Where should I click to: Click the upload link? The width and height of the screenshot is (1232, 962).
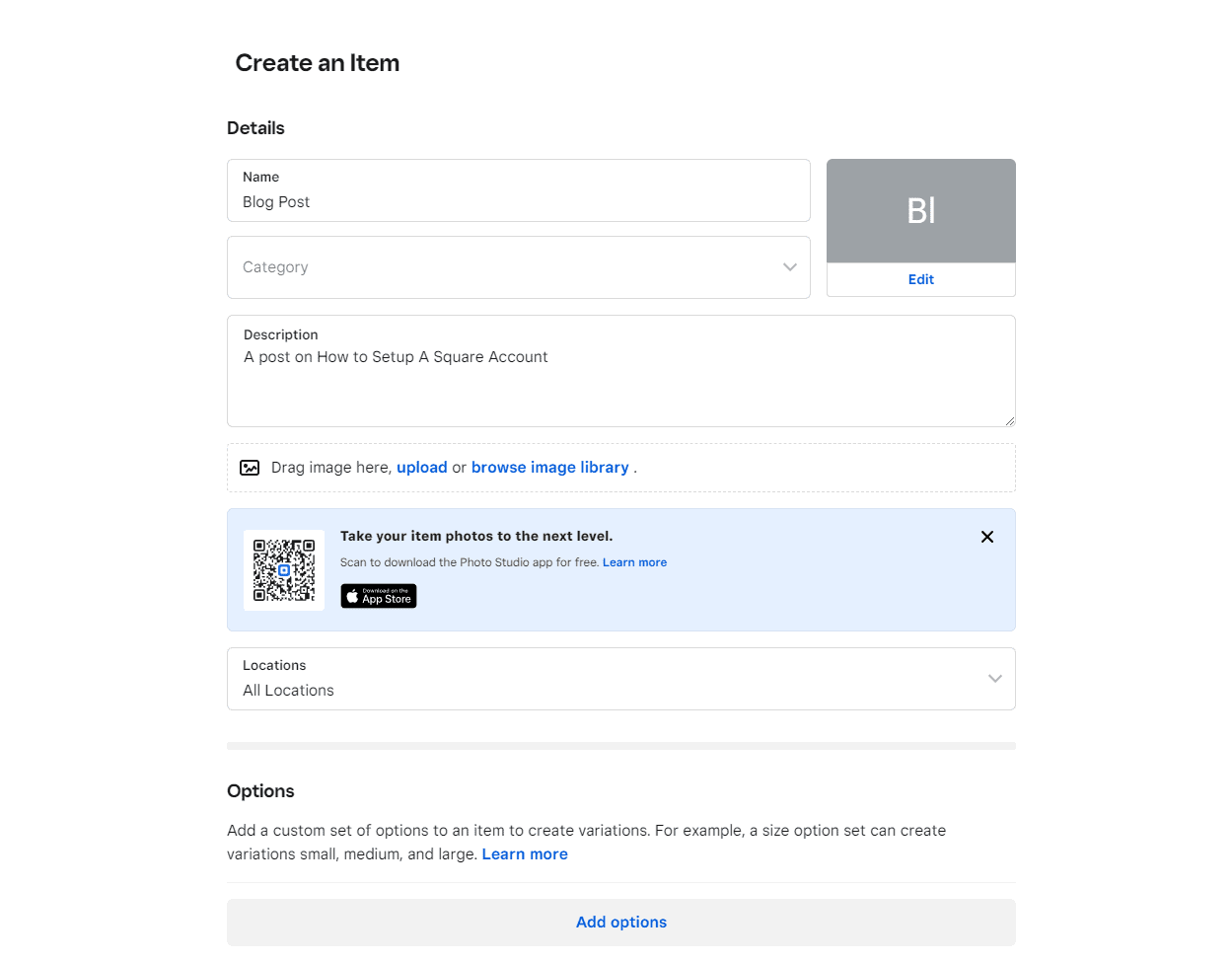[422, 468]
